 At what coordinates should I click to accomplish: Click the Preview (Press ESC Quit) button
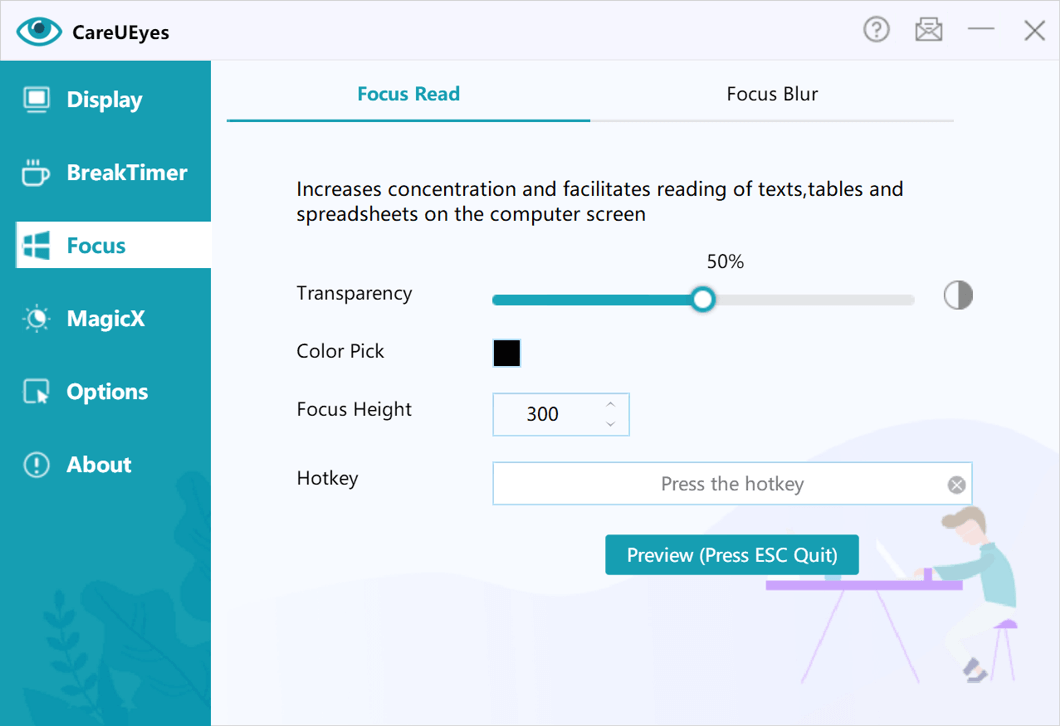731,555
